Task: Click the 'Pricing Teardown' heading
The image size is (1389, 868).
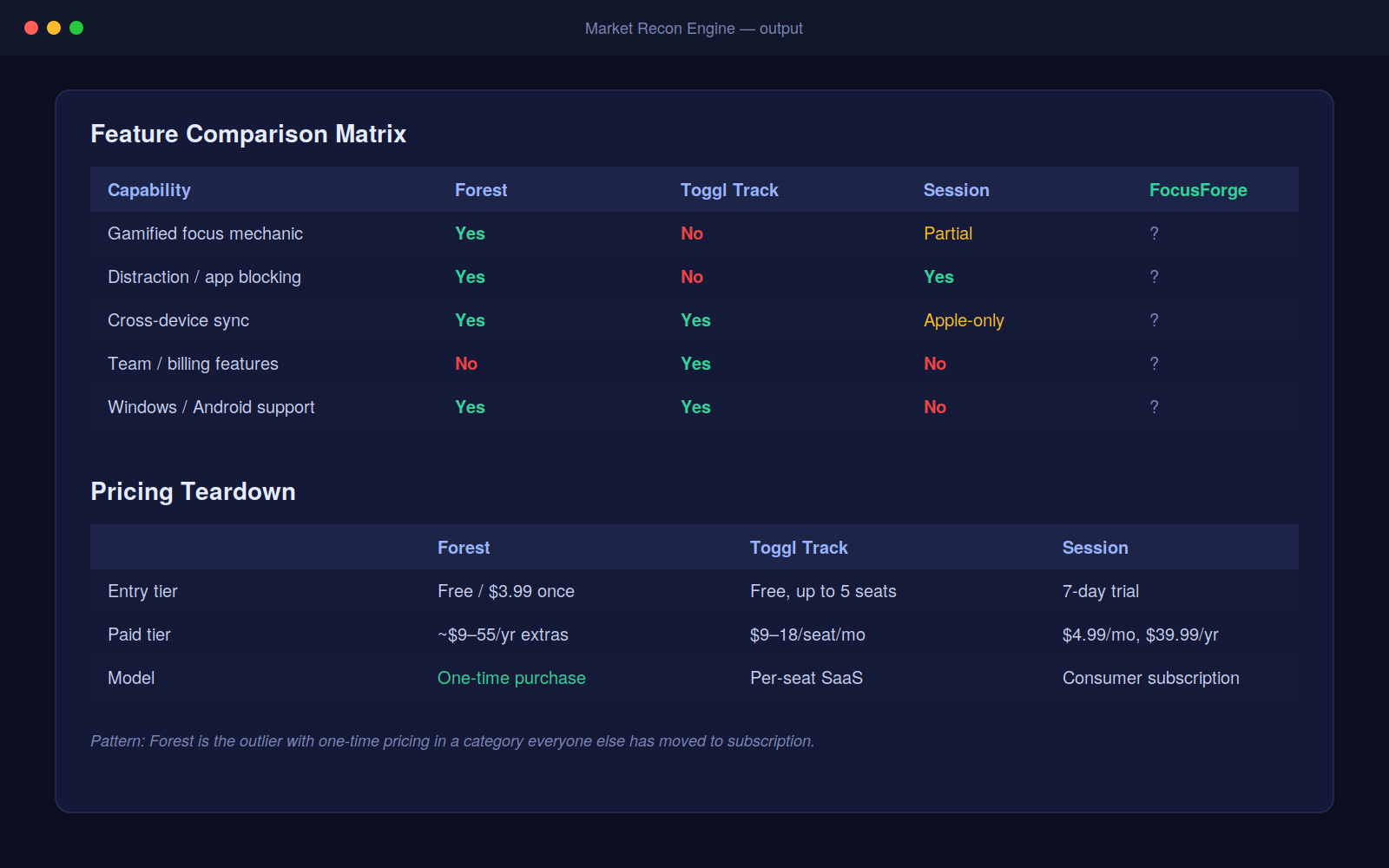Action: click(x=193, y=491)
